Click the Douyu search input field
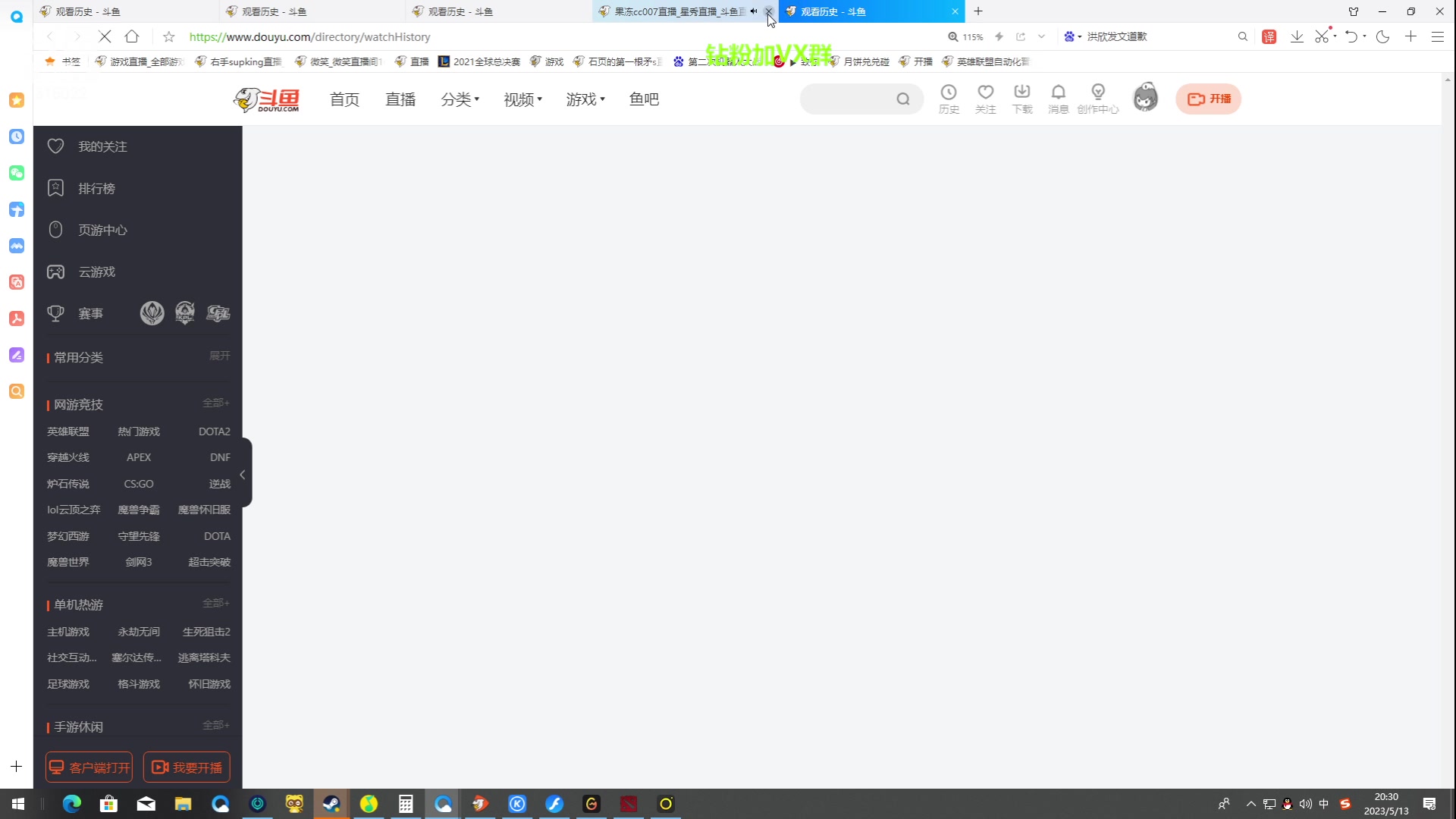Viewport: 1456px width, 819px height. [849, 99]
